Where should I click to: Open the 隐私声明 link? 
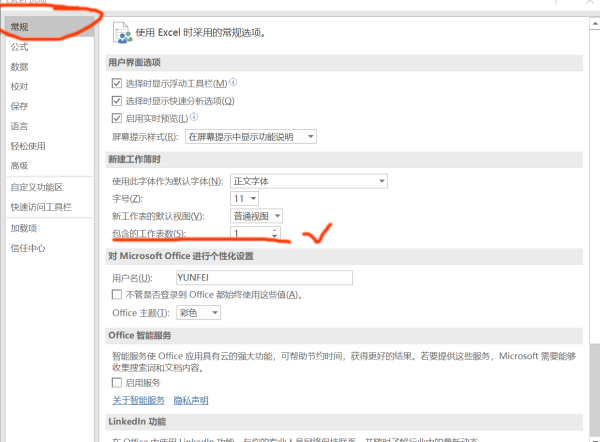[x=191, y=401]
